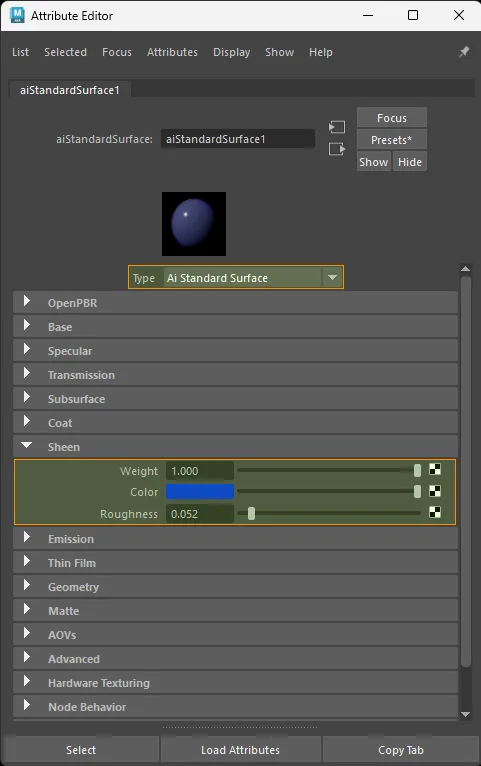Click the Sheen Weight slider handle
This screenshot has width=481, height=766.
(x=417, y=470)
